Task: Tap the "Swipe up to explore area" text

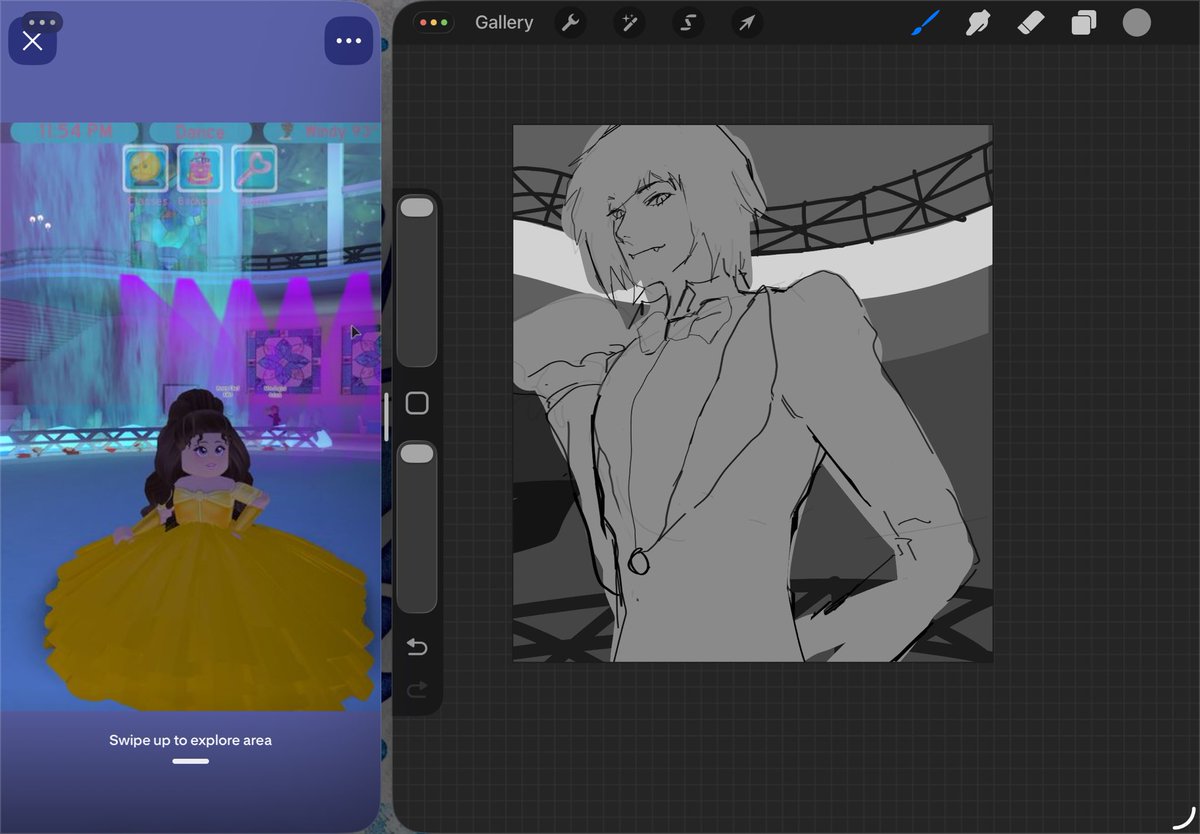Action: pyautogui.click(x=190, y=740)
